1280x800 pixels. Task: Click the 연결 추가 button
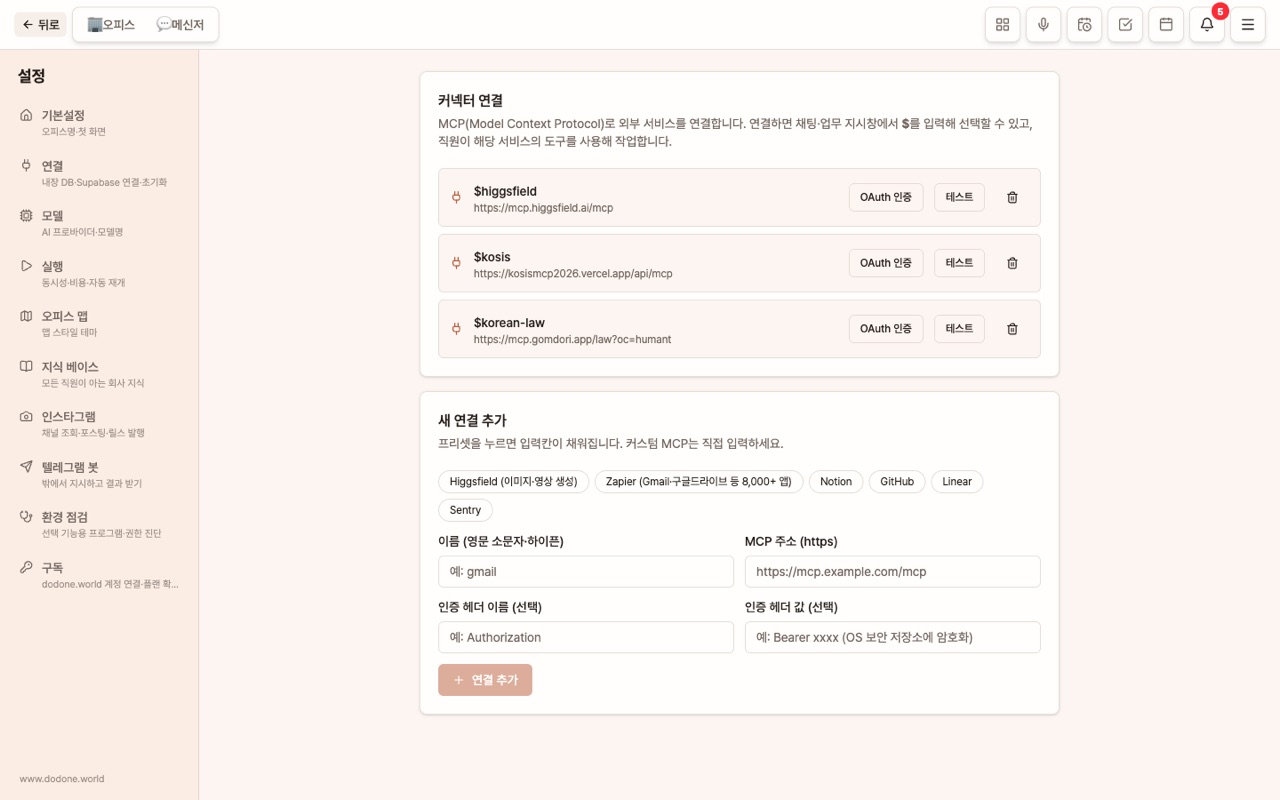point(485,680)
